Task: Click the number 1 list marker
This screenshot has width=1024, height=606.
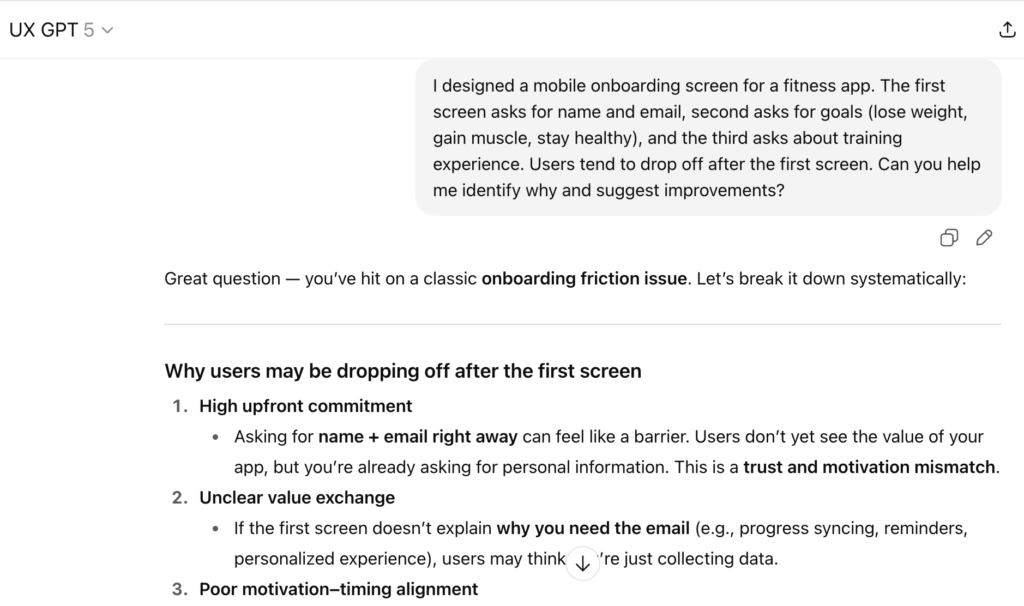Action: coord(179,406)
